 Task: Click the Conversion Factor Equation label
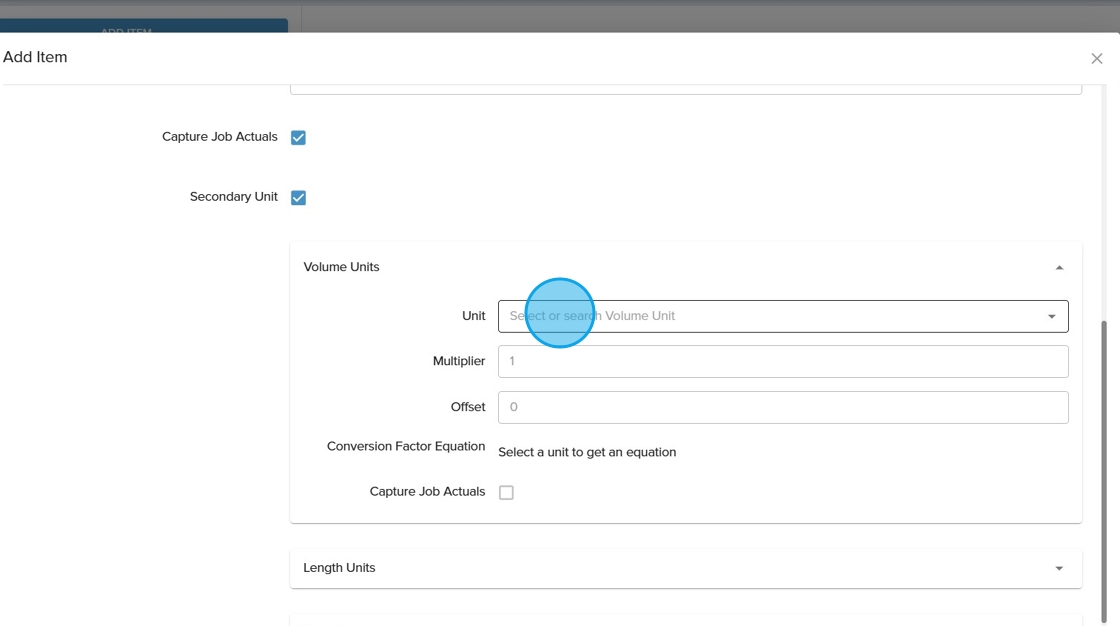pos(405,446)
